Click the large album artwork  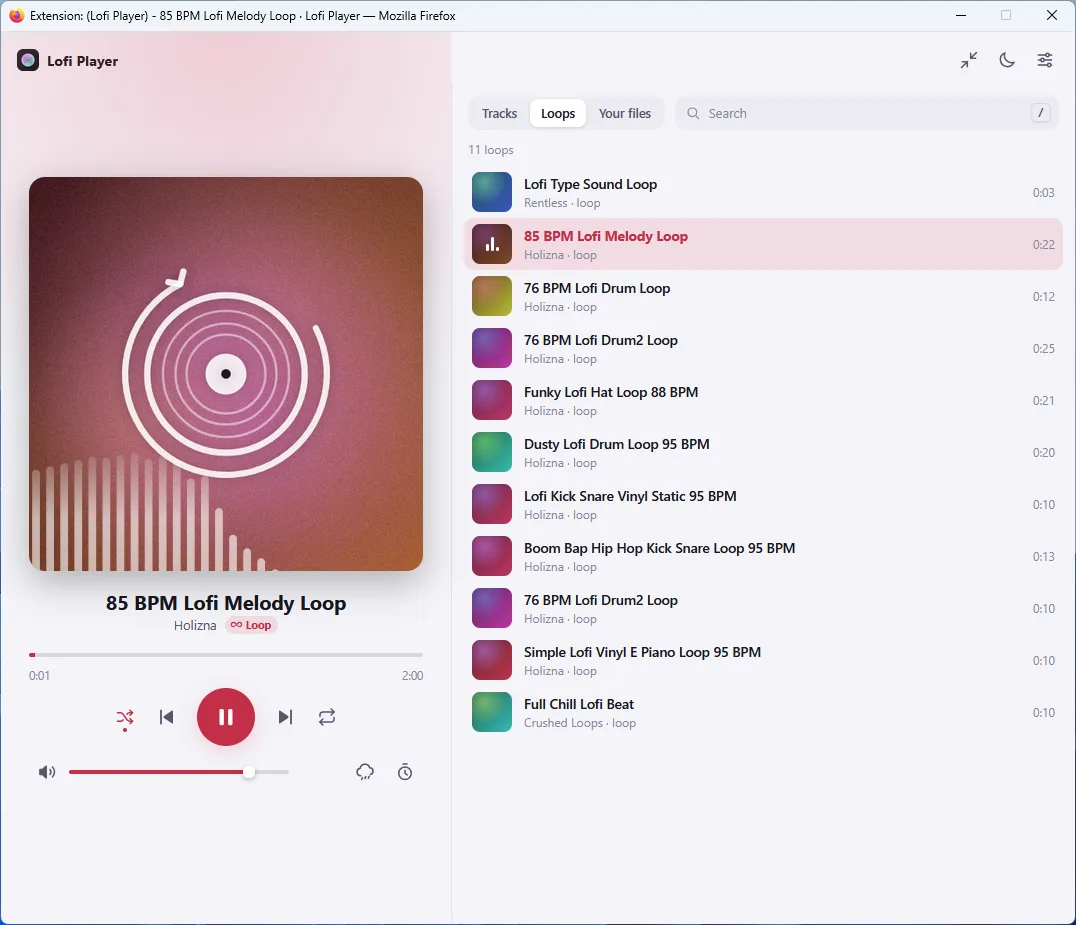(226, 374)
